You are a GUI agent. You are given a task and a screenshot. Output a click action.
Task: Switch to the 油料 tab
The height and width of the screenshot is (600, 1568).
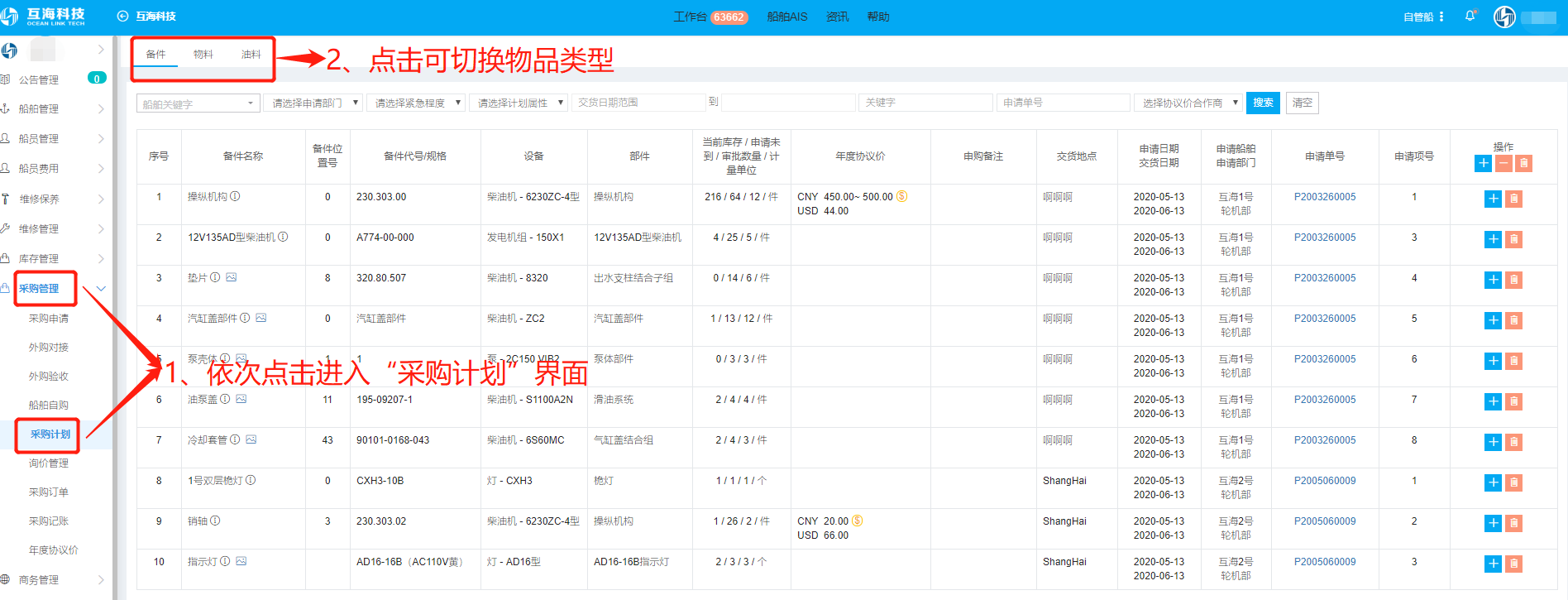(251, 55)
